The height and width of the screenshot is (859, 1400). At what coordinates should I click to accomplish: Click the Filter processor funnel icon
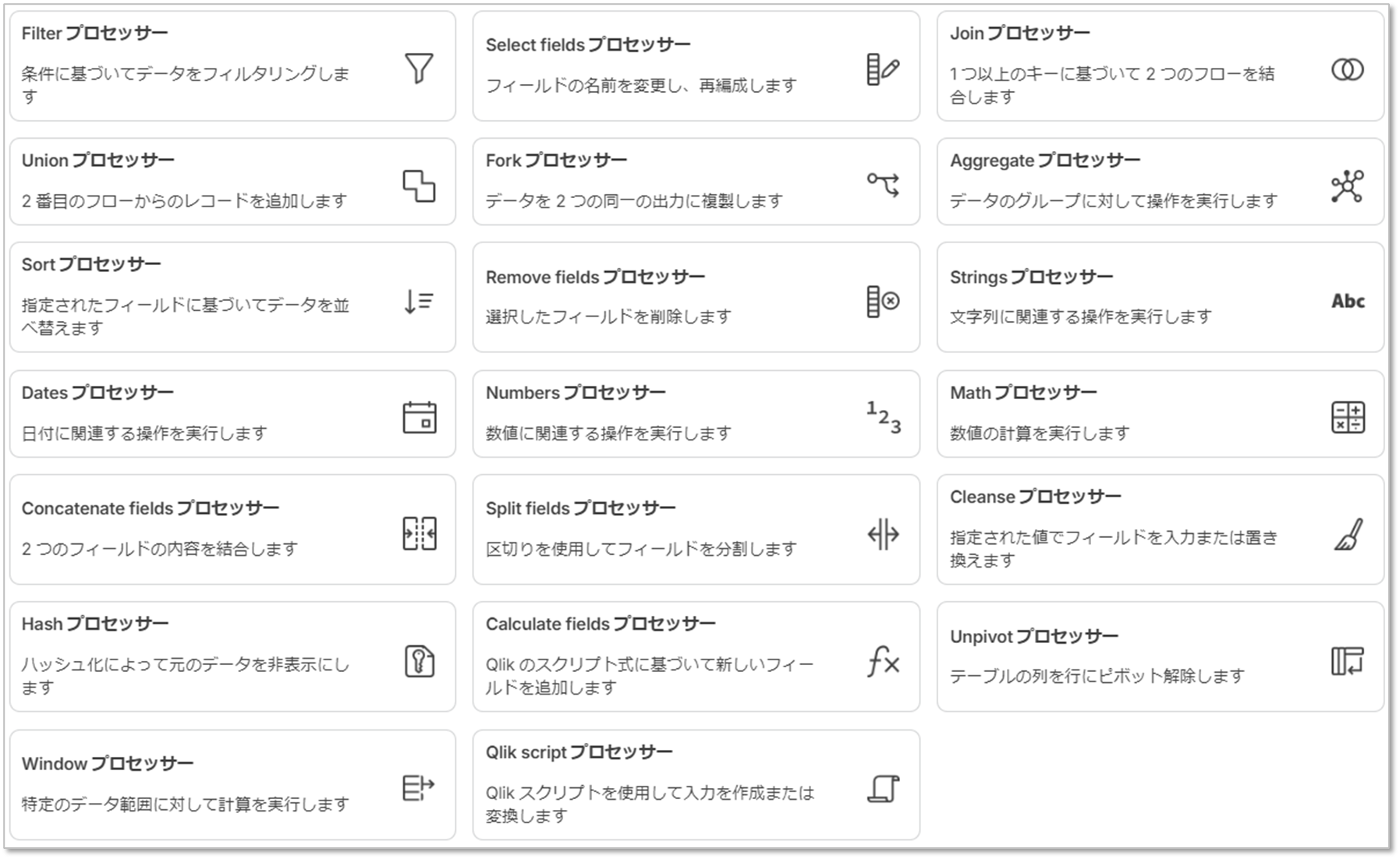[419, 69]
